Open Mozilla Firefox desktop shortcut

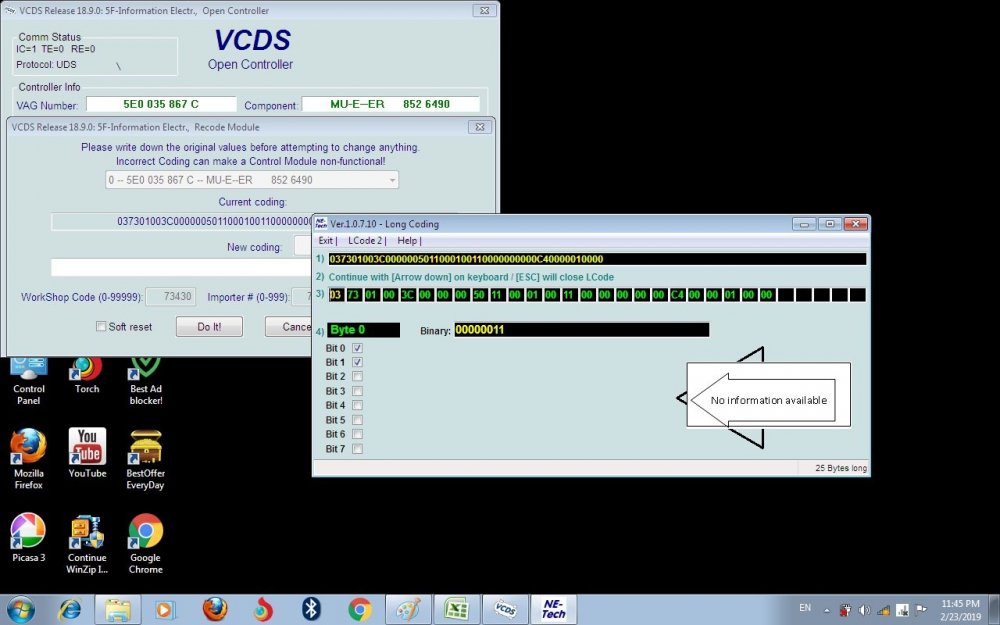[29, 459]
